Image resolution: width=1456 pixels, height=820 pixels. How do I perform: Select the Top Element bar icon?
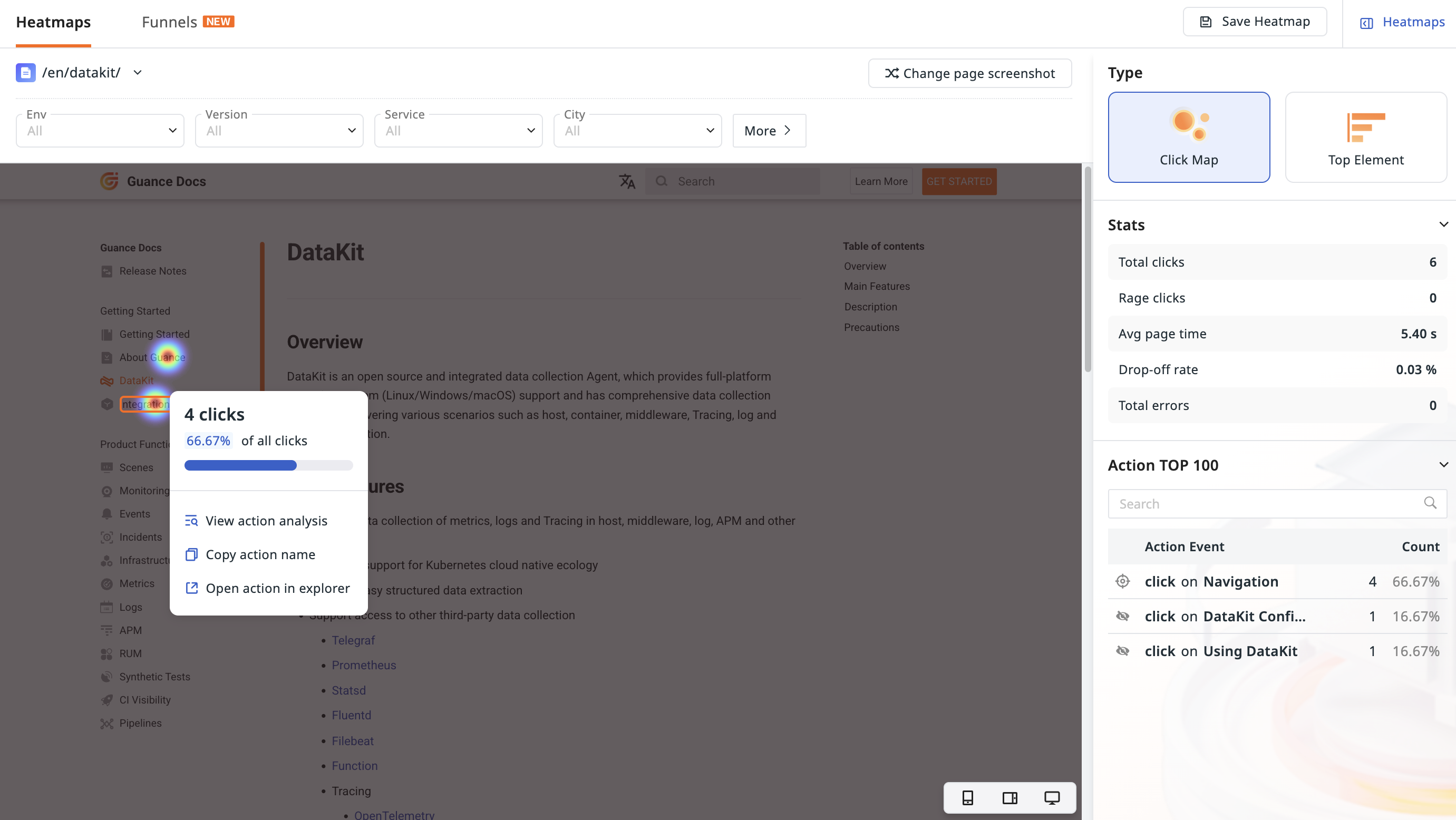click(1365, 127)
